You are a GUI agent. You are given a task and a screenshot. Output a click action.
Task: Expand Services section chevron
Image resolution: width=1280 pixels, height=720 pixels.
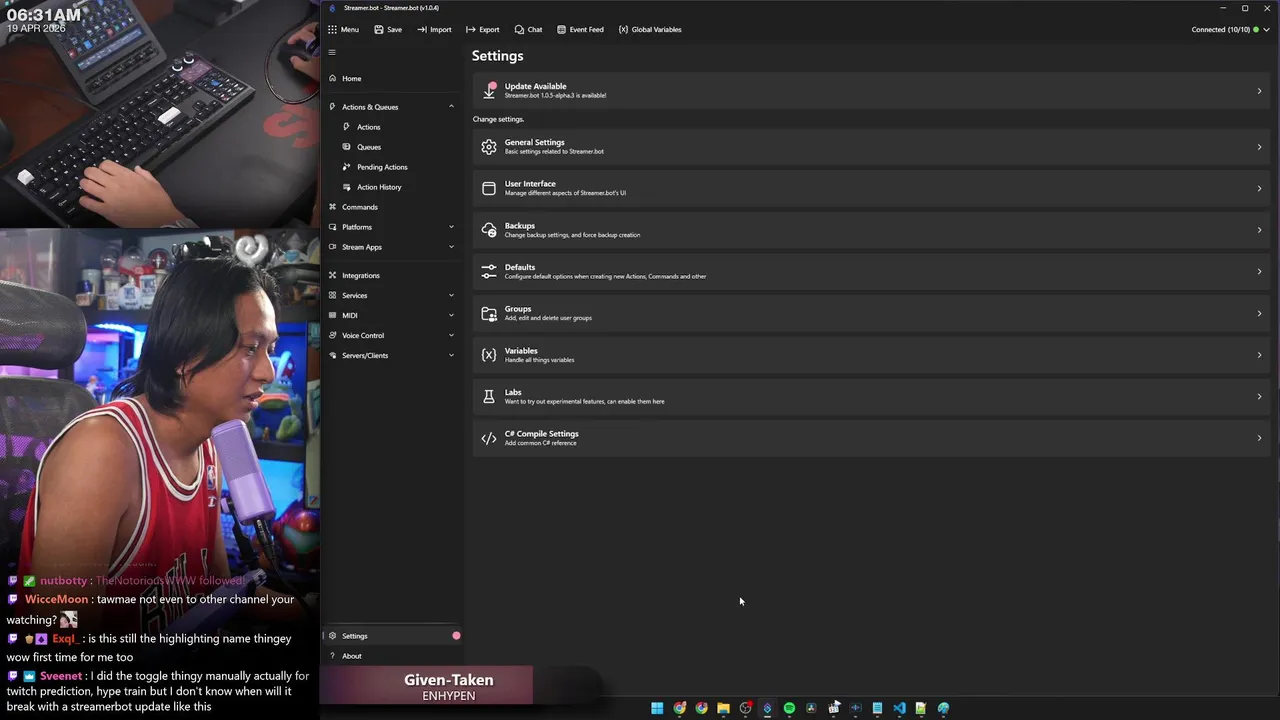[x=451, y=295]
